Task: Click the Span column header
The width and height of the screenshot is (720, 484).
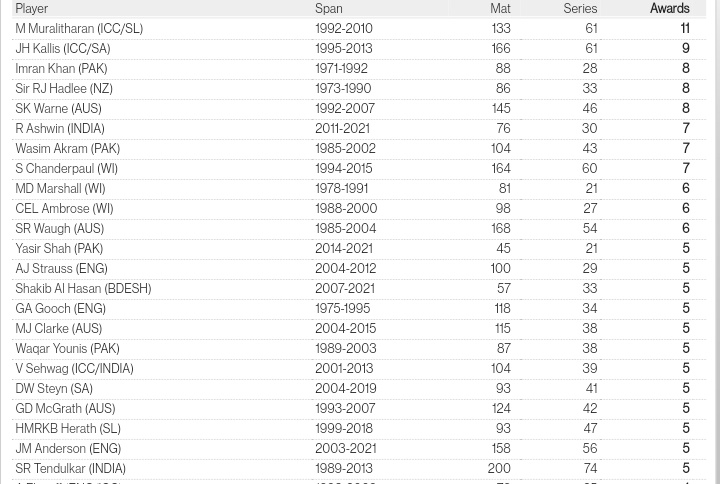Action: point(328,9)
